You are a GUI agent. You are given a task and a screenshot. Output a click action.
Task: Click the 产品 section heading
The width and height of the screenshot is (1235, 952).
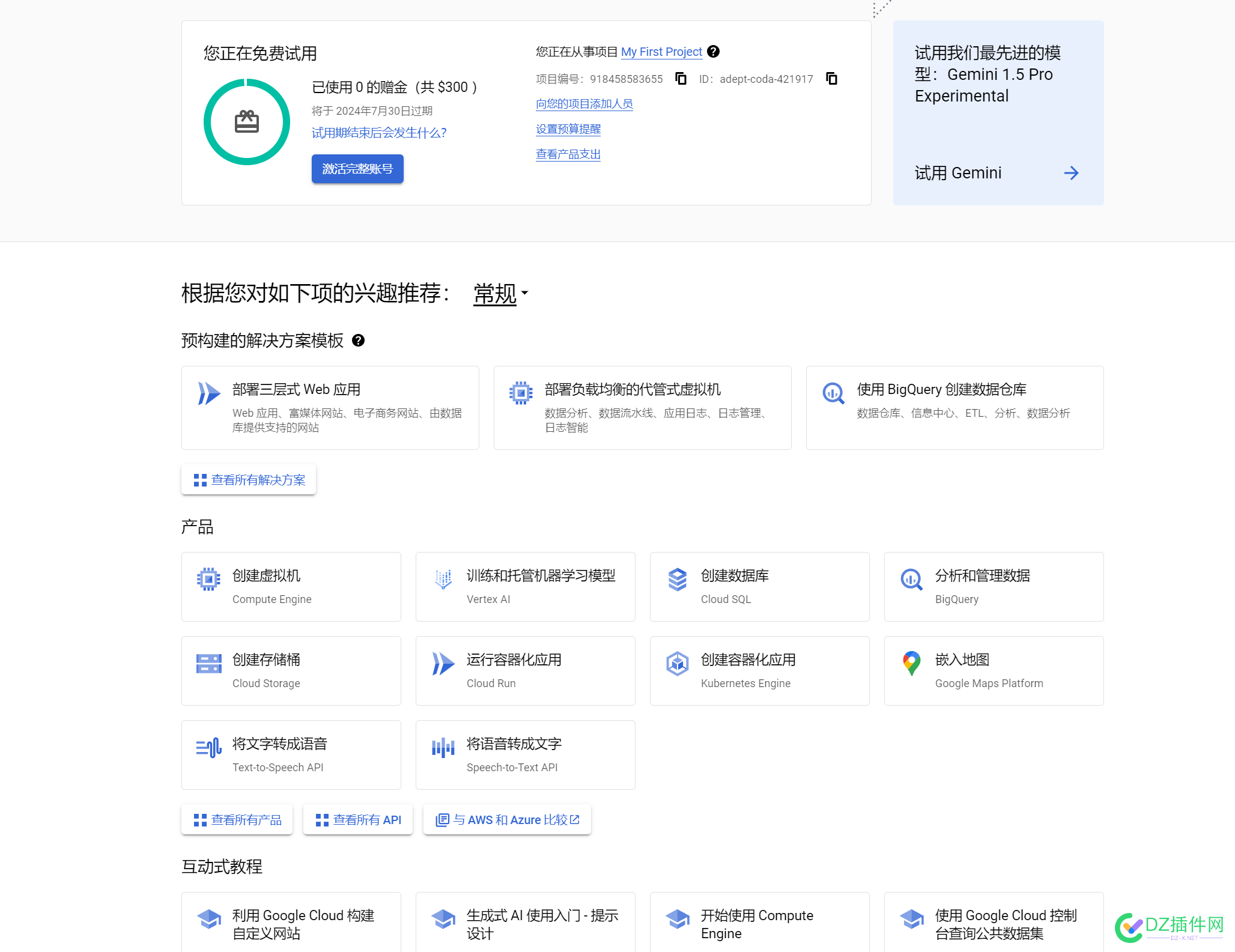coord(198,527)
